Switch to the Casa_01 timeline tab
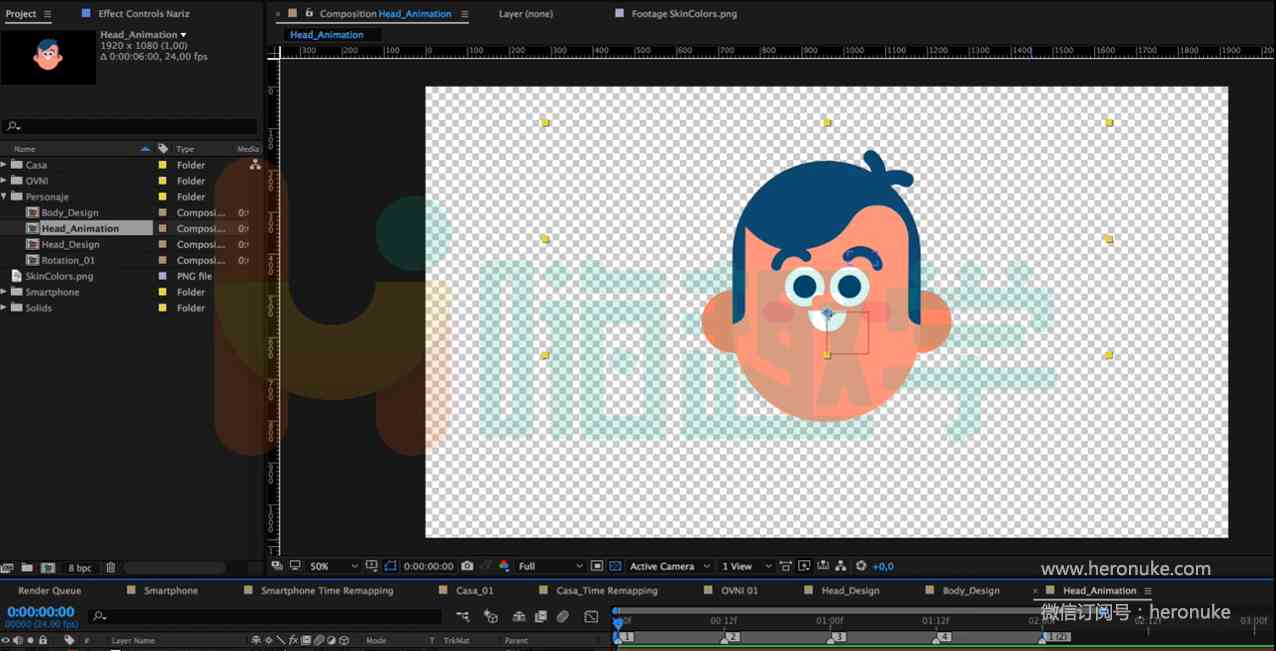 coord(475,591)
